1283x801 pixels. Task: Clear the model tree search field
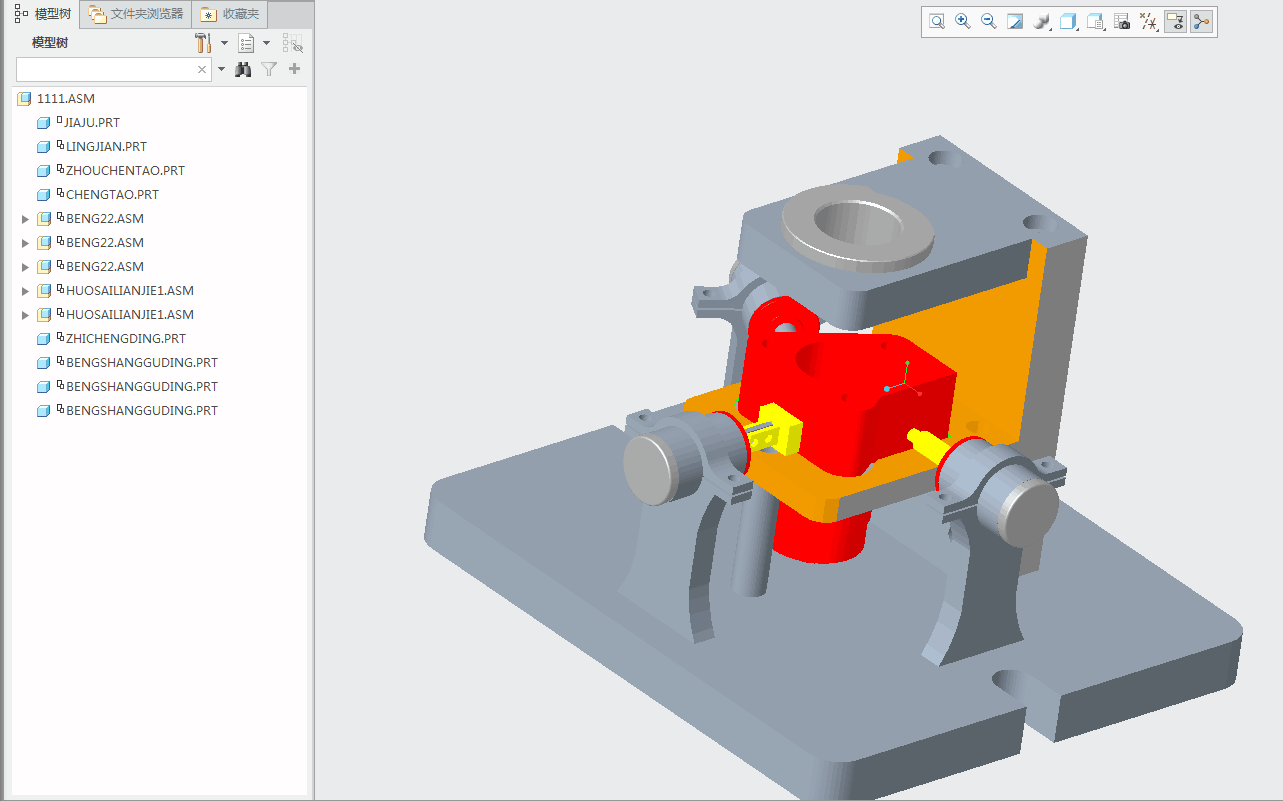click(x=202, y=69)
